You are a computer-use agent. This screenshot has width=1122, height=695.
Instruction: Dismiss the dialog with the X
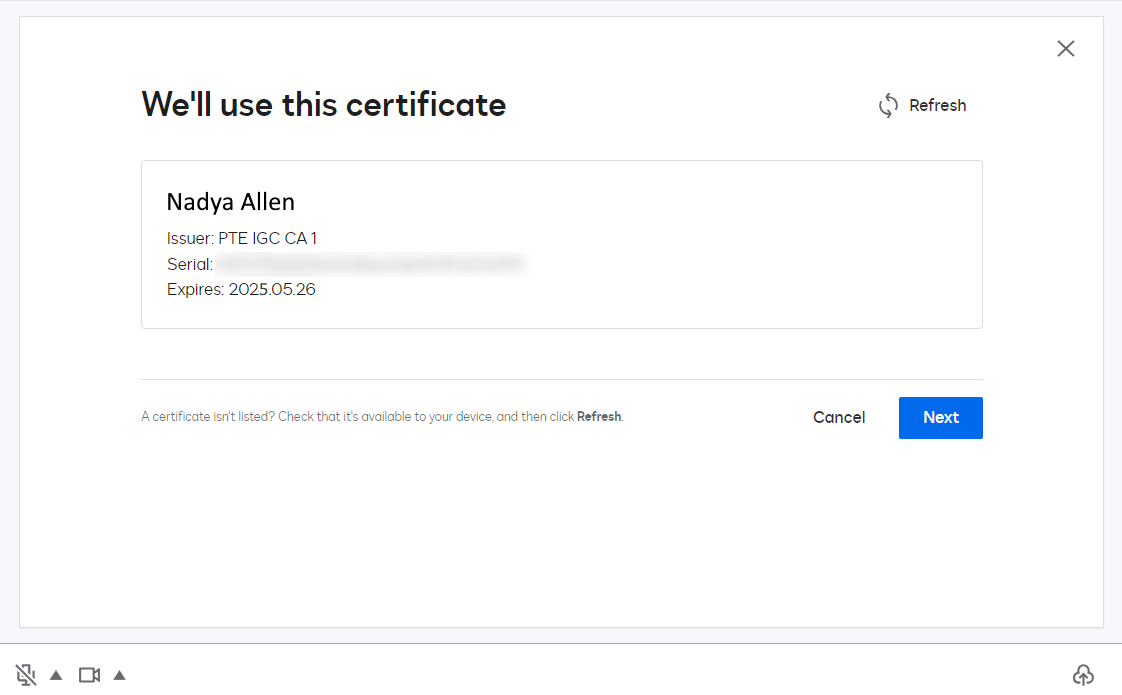[x=1065, y=48]
